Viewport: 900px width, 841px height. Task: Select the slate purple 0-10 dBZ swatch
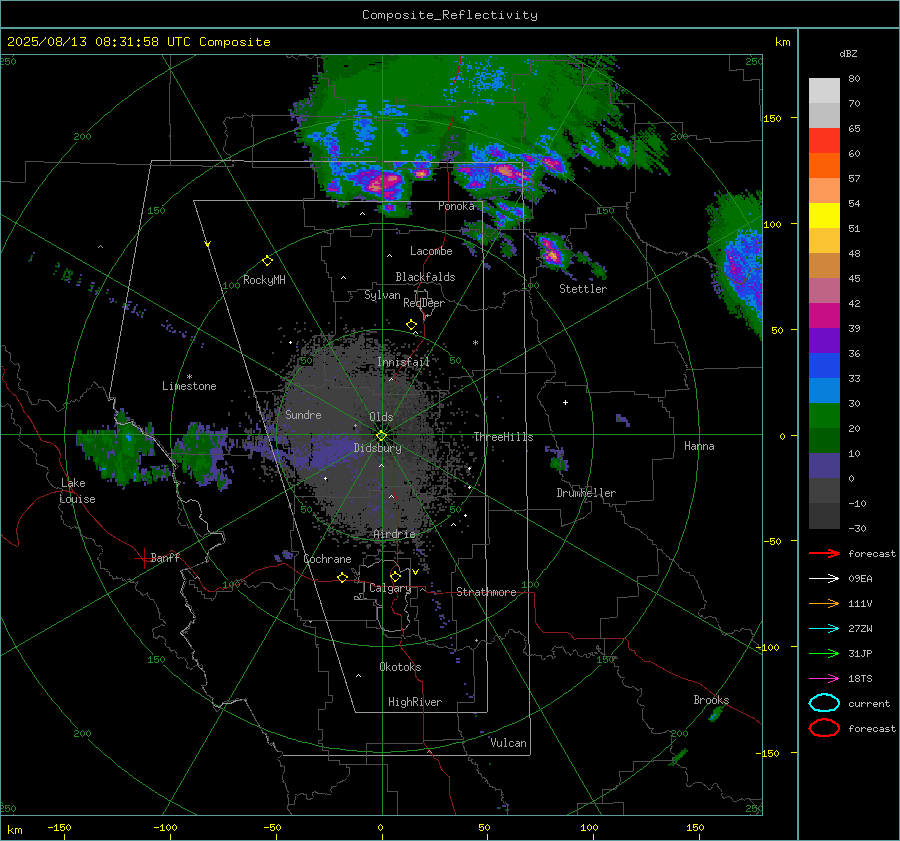tap(824, 466)
